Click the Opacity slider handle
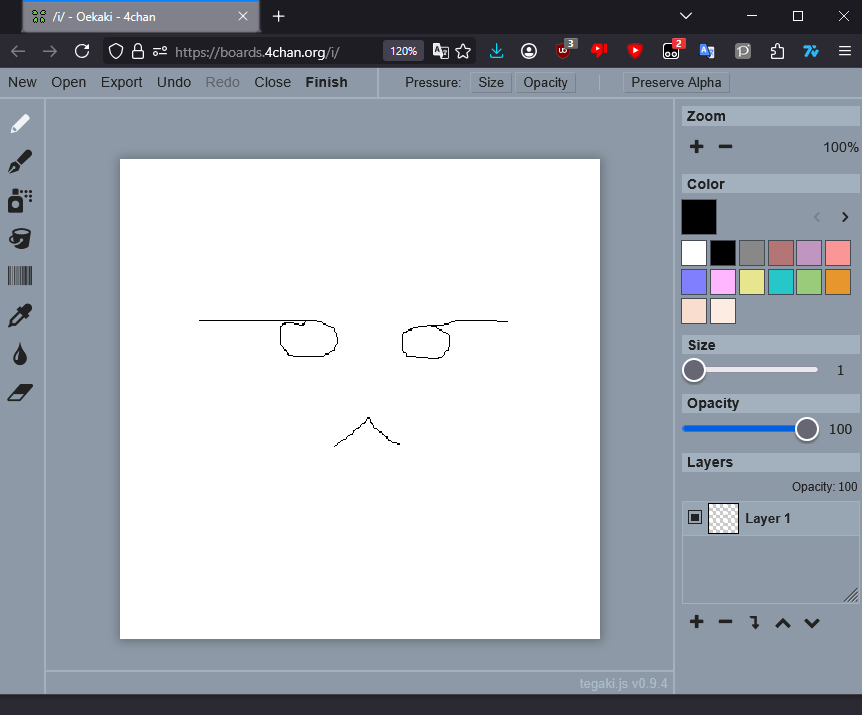This screenshot has height=715, width=862. [806, 429]
